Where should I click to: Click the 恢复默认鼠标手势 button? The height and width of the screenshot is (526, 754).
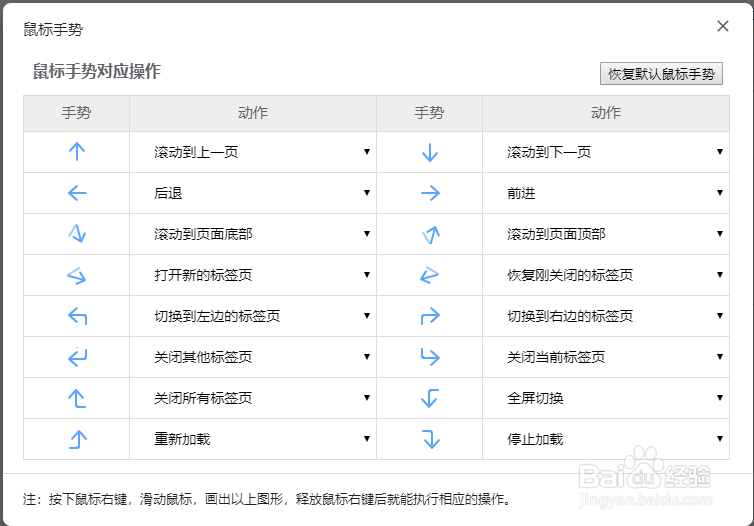point(661,74)
